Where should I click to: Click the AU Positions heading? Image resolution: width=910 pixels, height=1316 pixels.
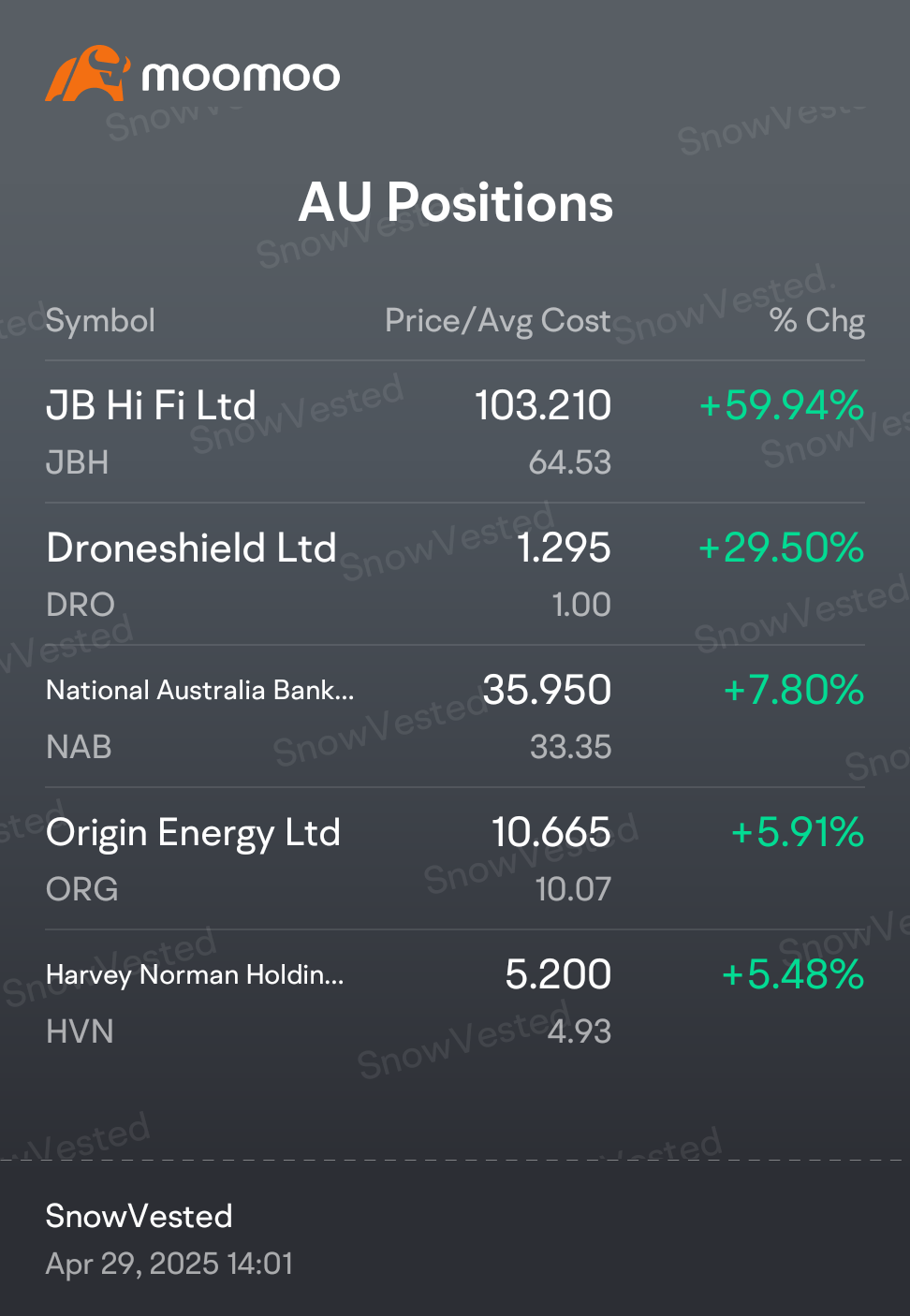click(x=455, y=203)
